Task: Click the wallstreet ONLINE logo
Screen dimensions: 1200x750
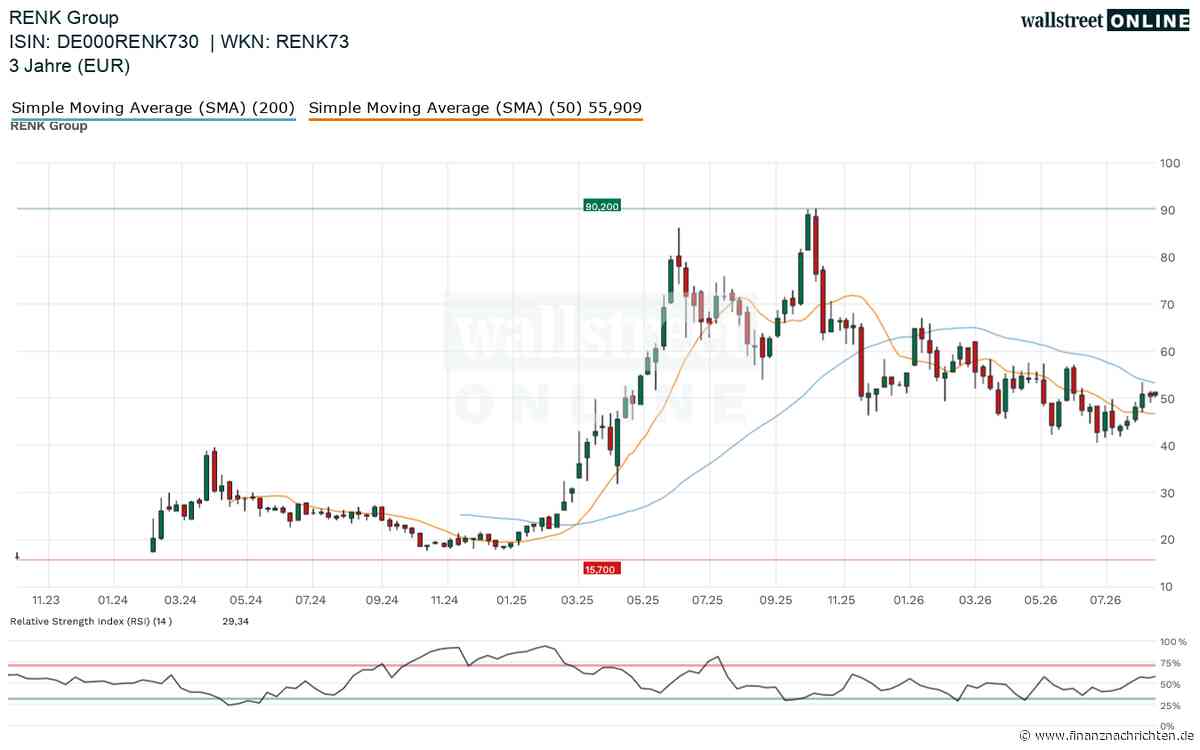Action: click(x=1105, y=20)
